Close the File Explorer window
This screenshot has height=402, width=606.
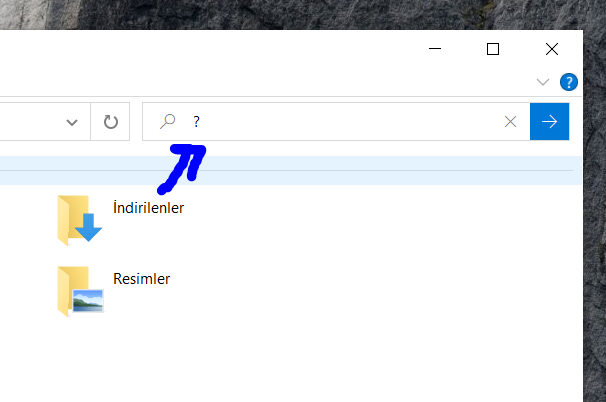click(x=552, y=49)
